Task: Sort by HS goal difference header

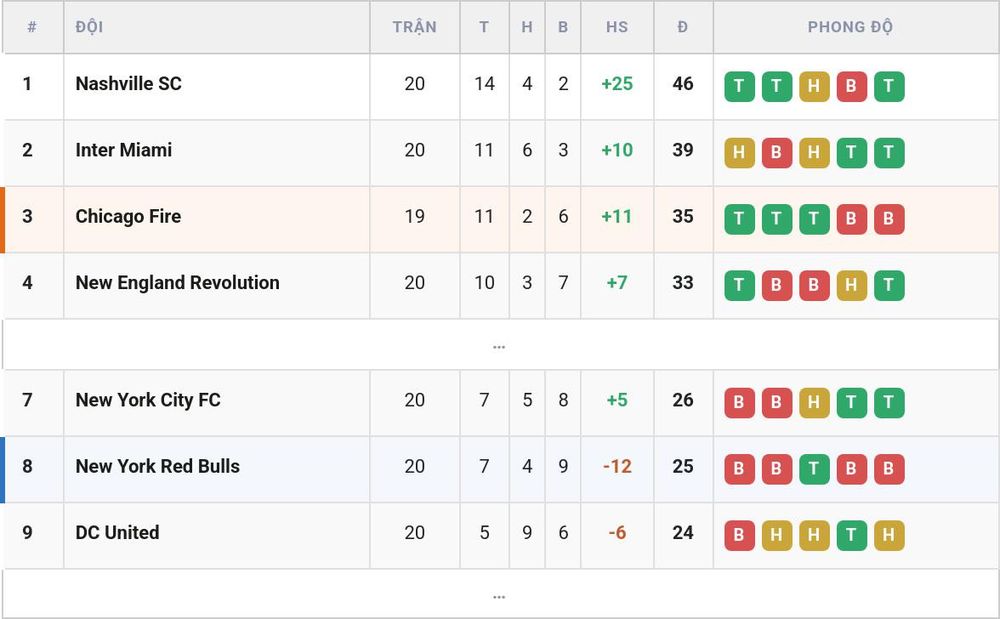Action: pyautogui.click(x=617, y=27)
